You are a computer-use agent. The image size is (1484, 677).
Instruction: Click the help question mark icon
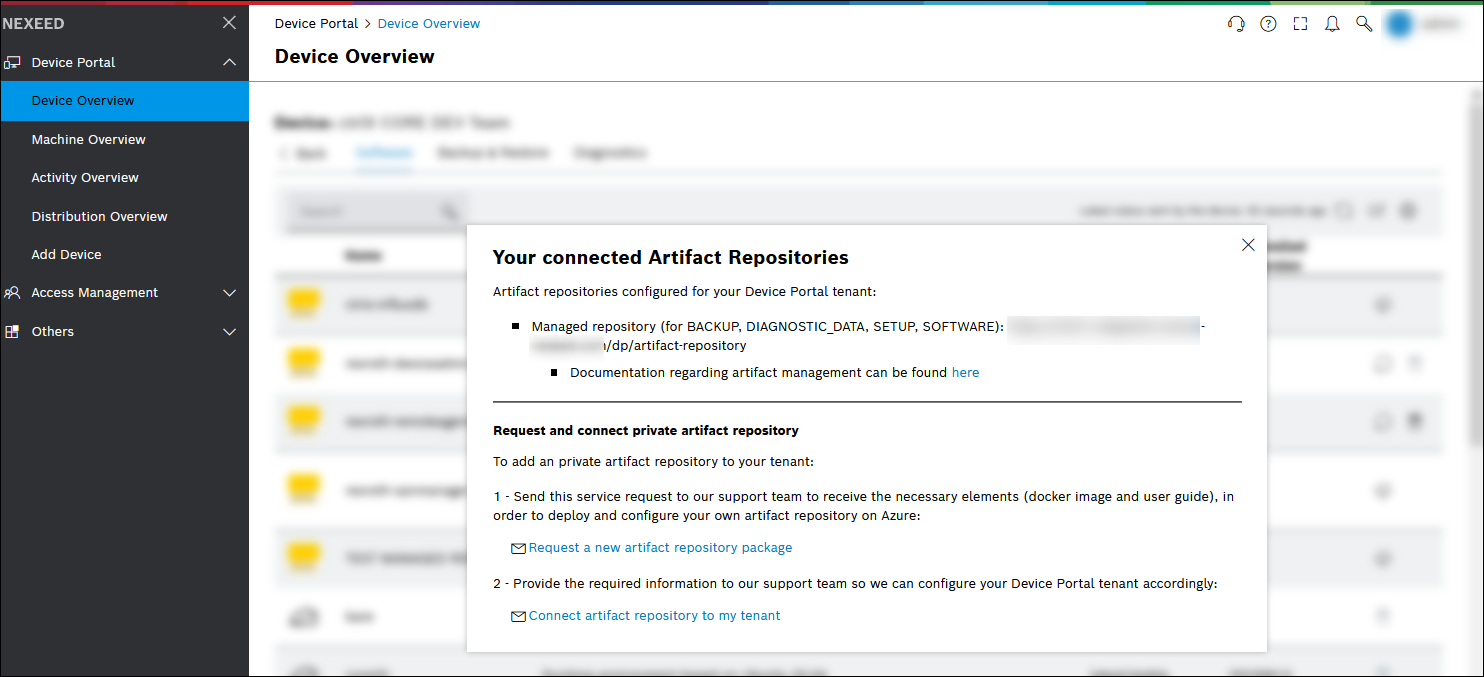coord(1268,23)
